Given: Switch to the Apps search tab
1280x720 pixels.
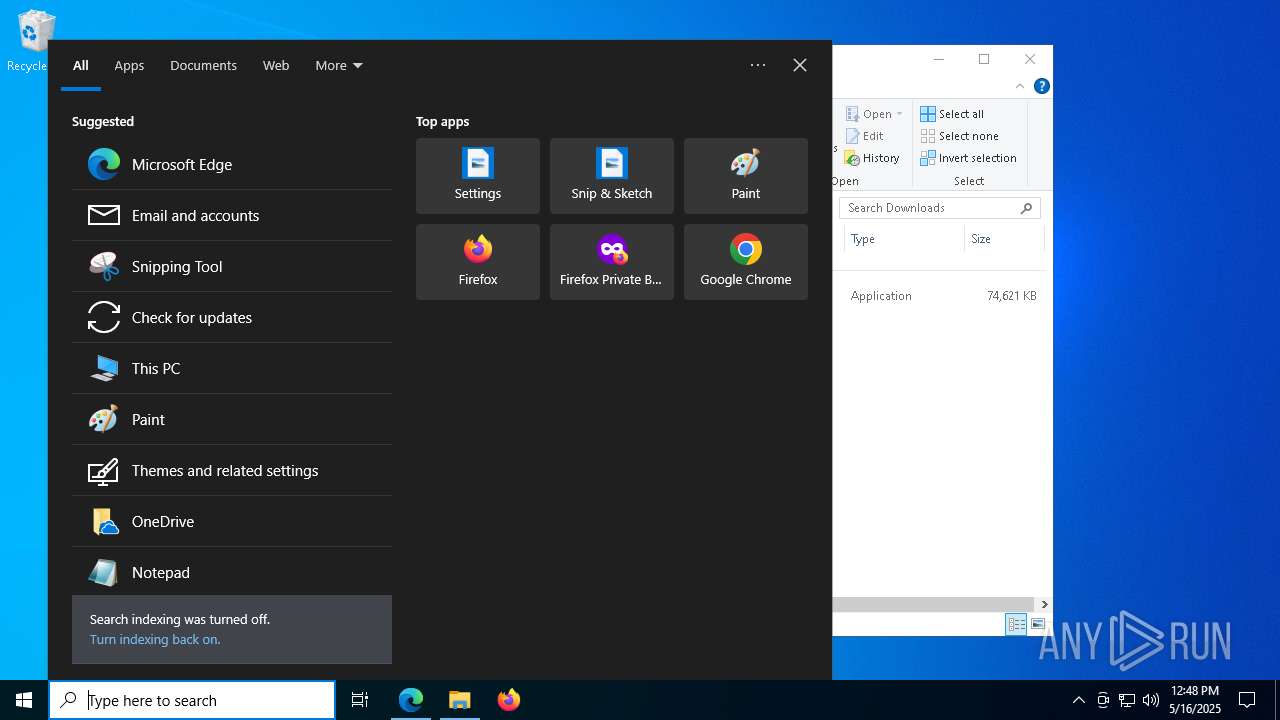Looking at the screenshot, I should tap(129, 65).
